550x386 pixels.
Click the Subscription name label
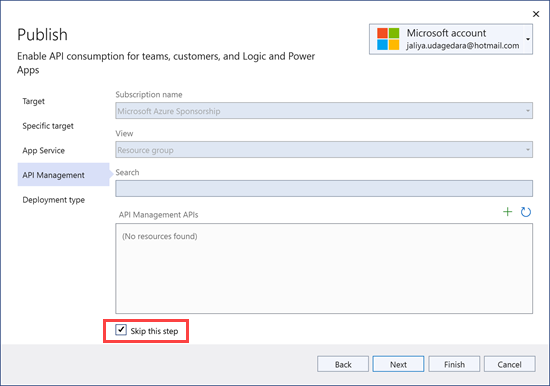tap(149, 94)
